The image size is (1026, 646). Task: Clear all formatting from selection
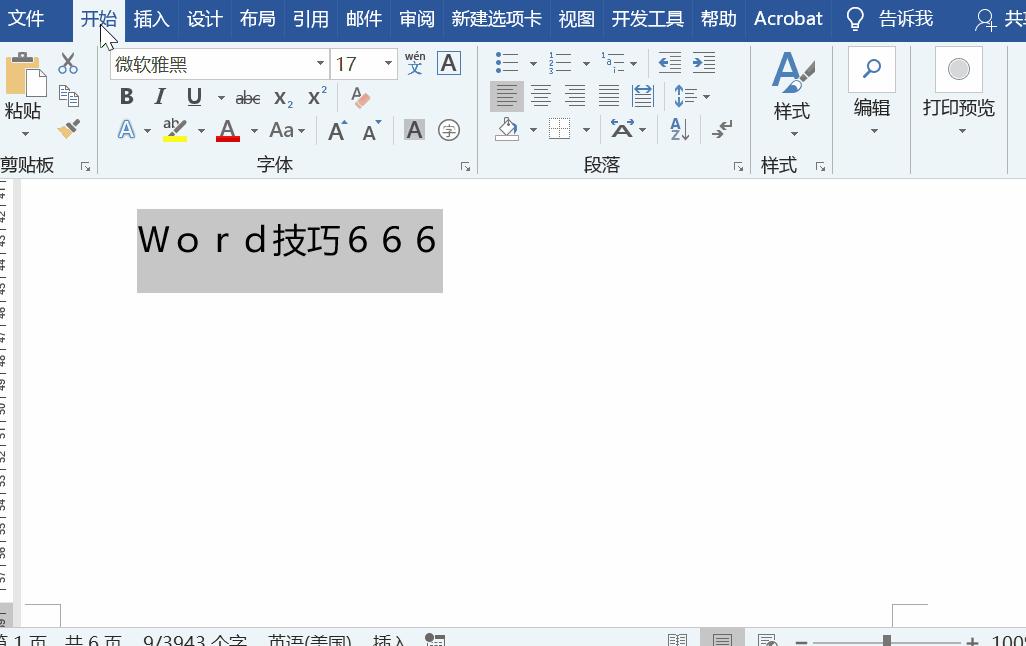point(359,96)
